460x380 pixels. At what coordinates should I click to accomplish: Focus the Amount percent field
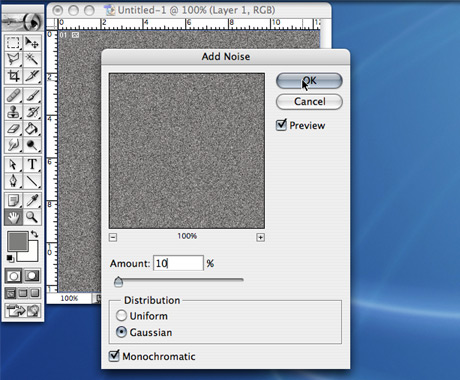178,263
